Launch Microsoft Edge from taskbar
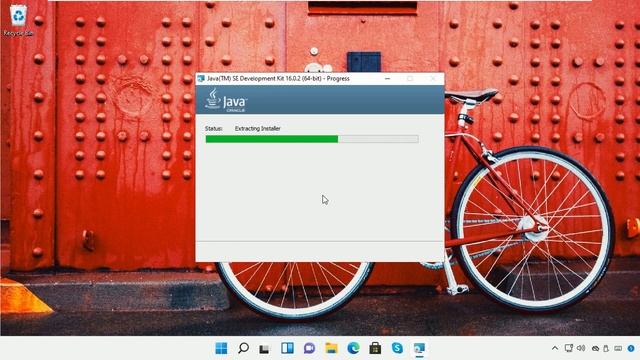Image resolution: width=640 pixels, height=360 pixels. coord(353,348)
